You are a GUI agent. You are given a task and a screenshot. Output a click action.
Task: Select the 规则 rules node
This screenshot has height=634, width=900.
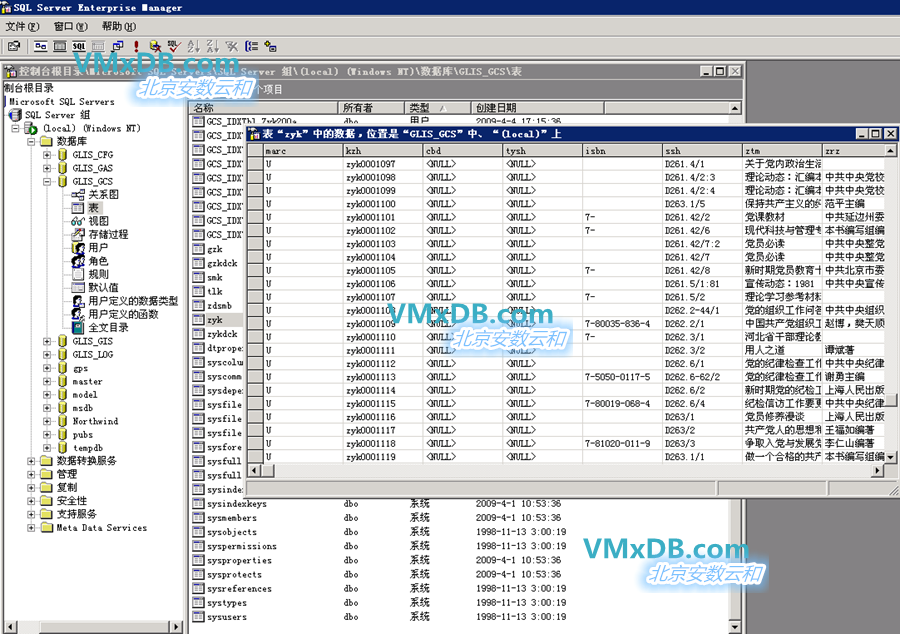[x=98, y=274]
